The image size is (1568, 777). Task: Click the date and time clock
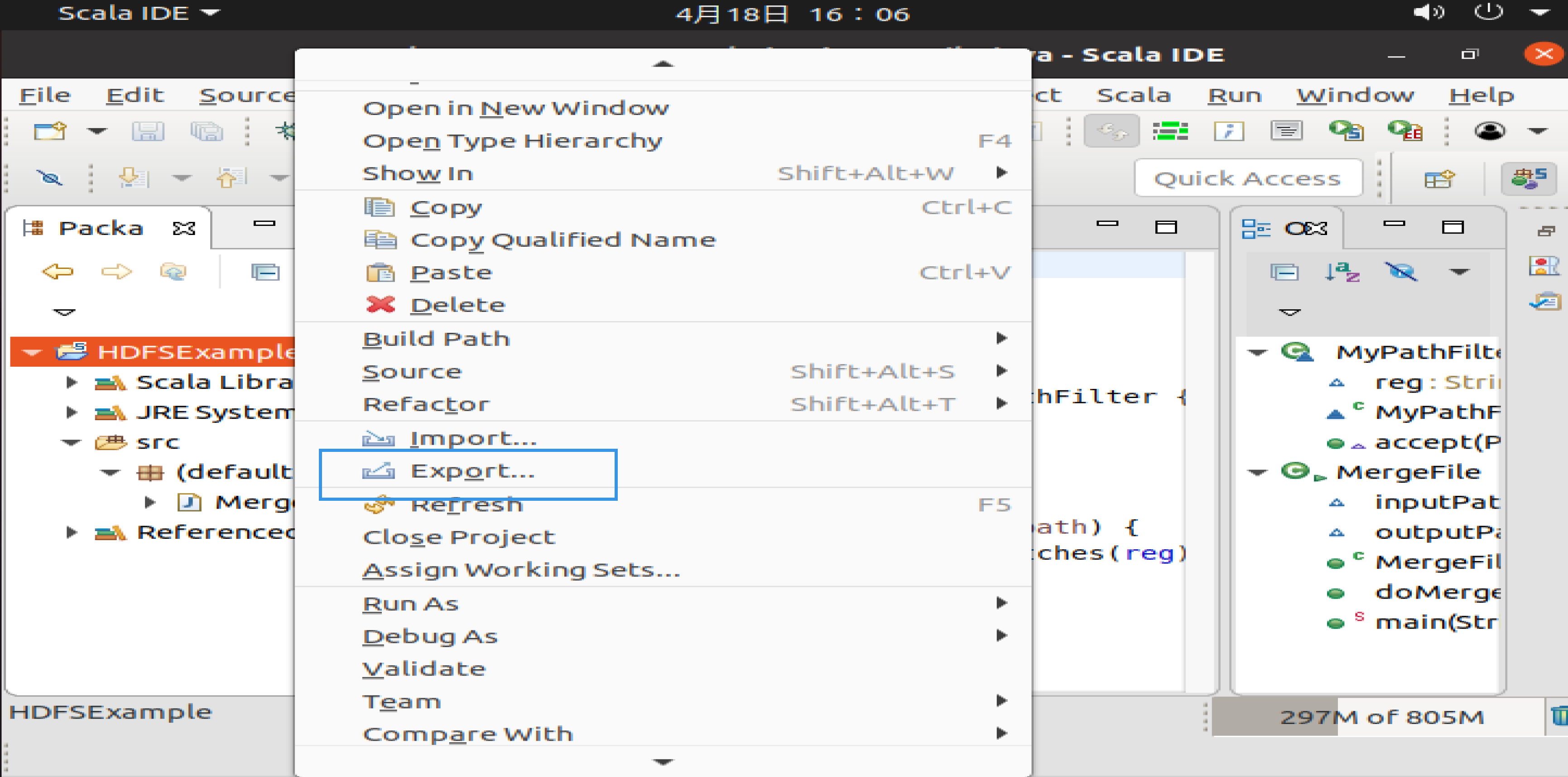pyautogui.click(x=793, y=14)
